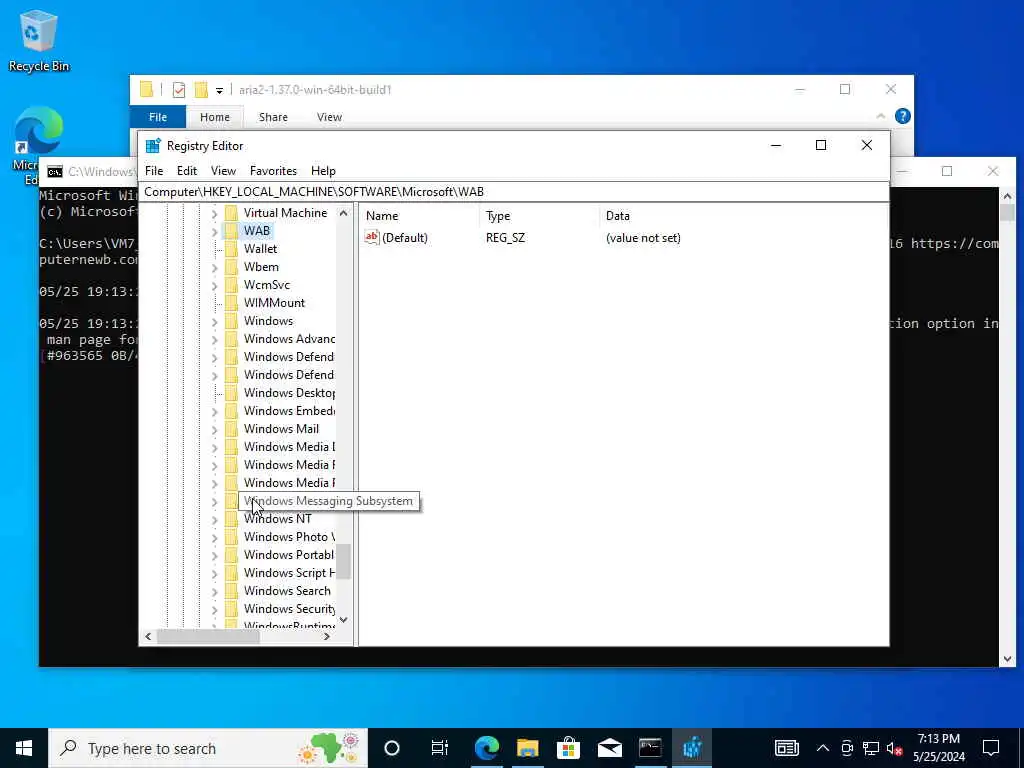1024x768 pixels.
Task: Select the (Default) value entry
Action: [405, 238]
